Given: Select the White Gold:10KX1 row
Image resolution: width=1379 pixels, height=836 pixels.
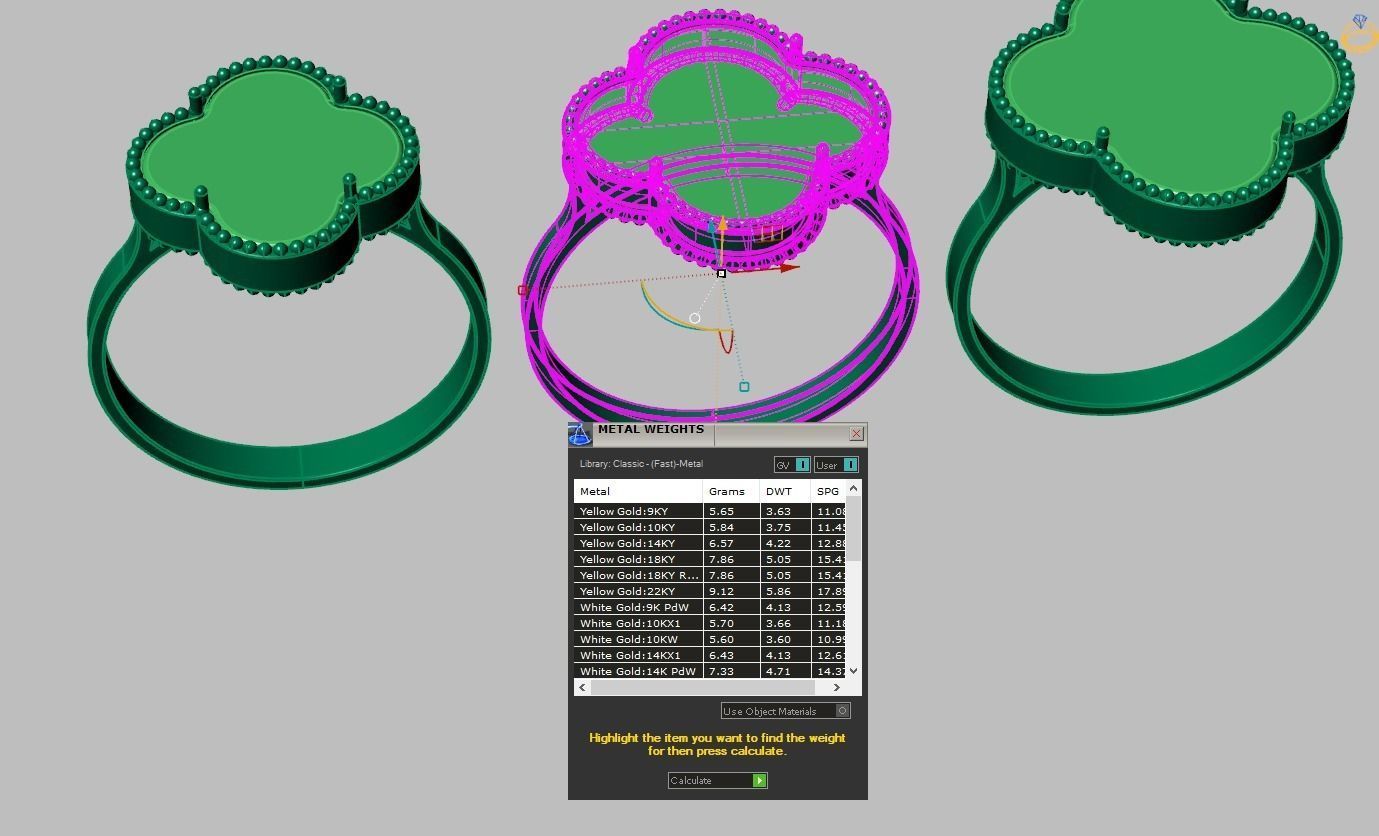Looking at the screenshot, I should [710, 623].
